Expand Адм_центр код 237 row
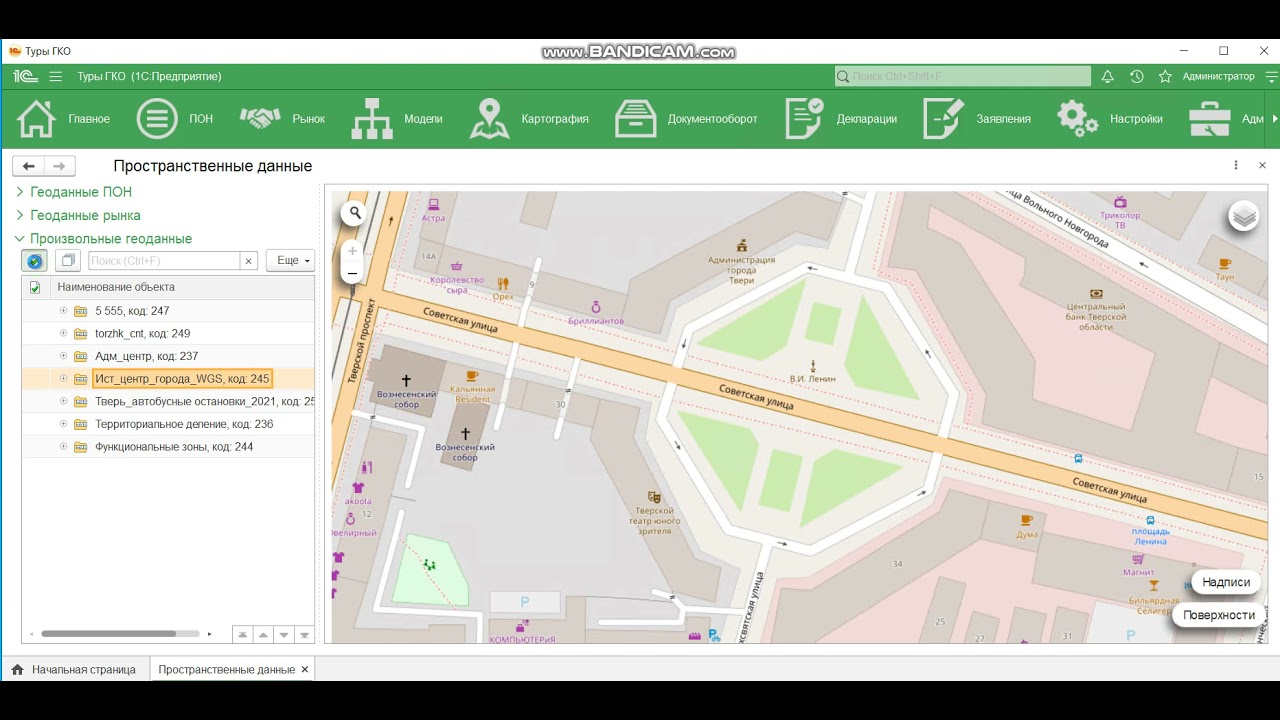 pyautogui.click(x=63, y=356)
